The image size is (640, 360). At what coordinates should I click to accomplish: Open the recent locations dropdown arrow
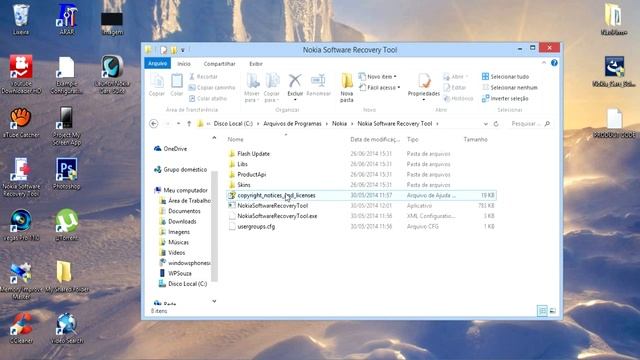pos(178,124)
